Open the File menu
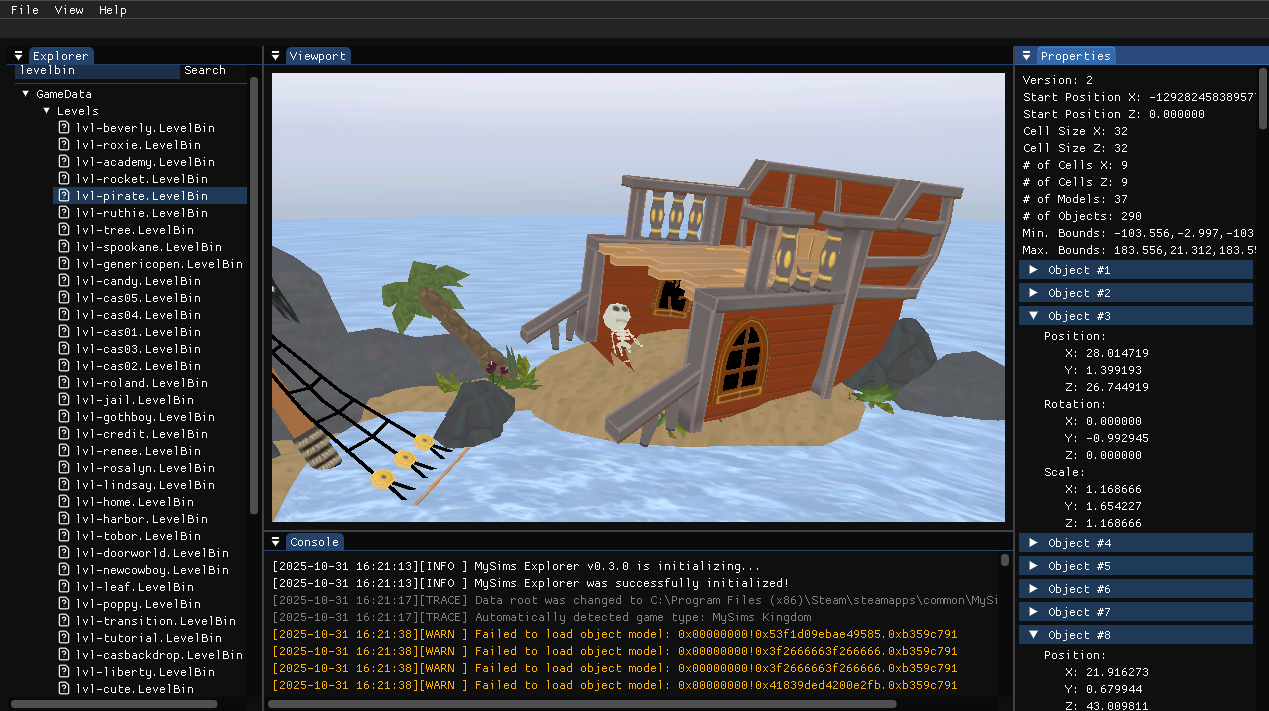The image size is (1269, 711). click(23, 10)
